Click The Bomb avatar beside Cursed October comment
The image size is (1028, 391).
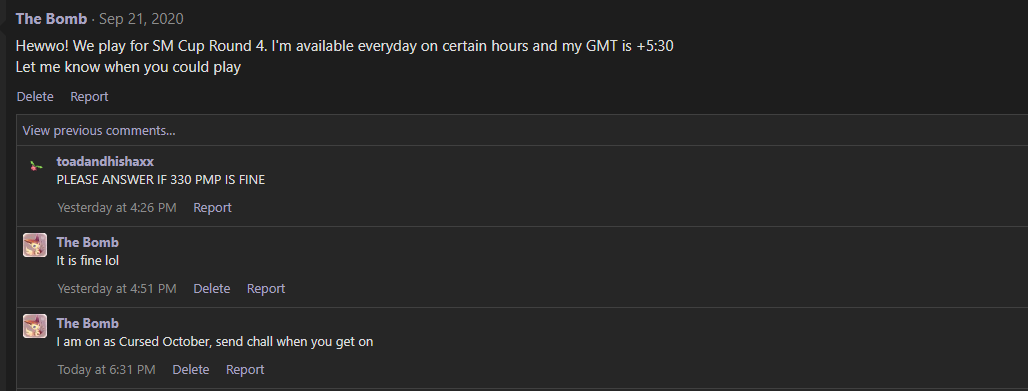point(35,326)
